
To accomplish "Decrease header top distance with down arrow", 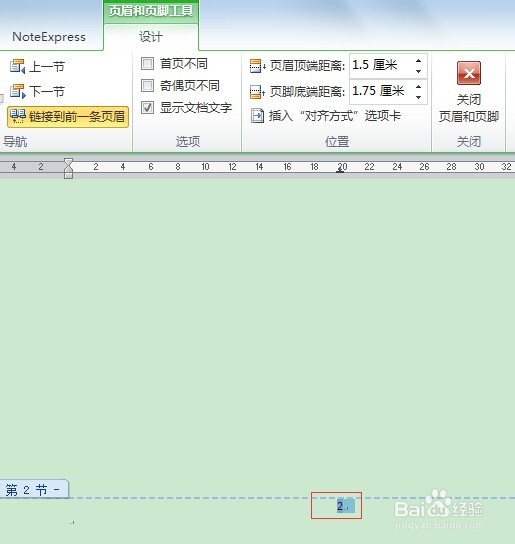I will (x=419, y=71).
